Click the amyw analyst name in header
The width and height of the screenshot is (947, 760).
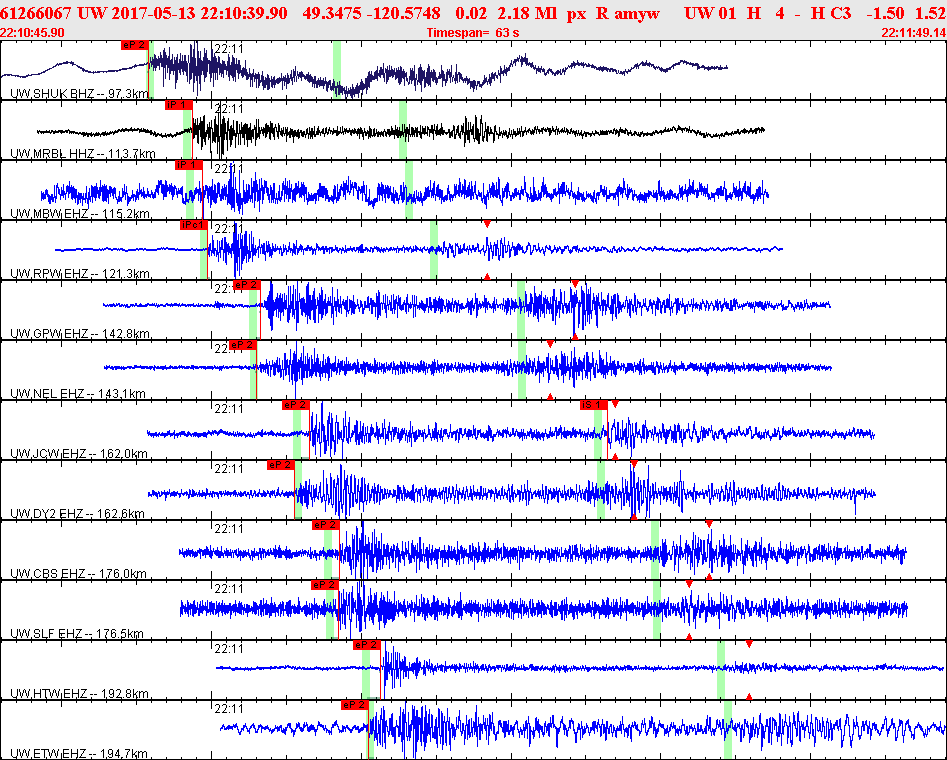coord(638,13)
